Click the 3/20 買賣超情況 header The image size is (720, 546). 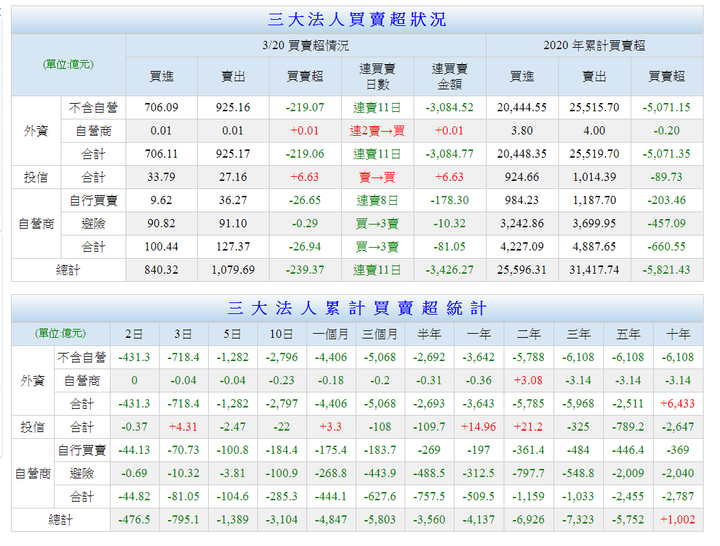[305, 45]
